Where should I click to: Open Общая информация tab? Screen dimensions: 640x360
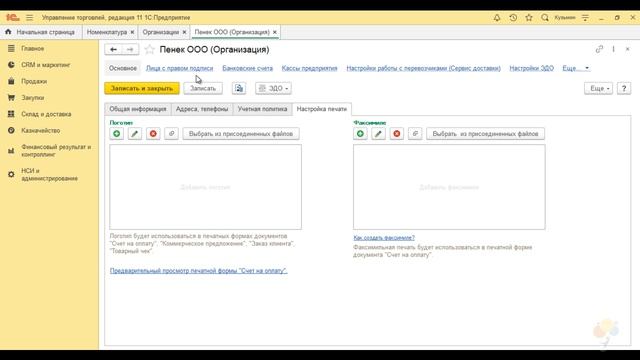pyautogui.click(x=138, y=109)
